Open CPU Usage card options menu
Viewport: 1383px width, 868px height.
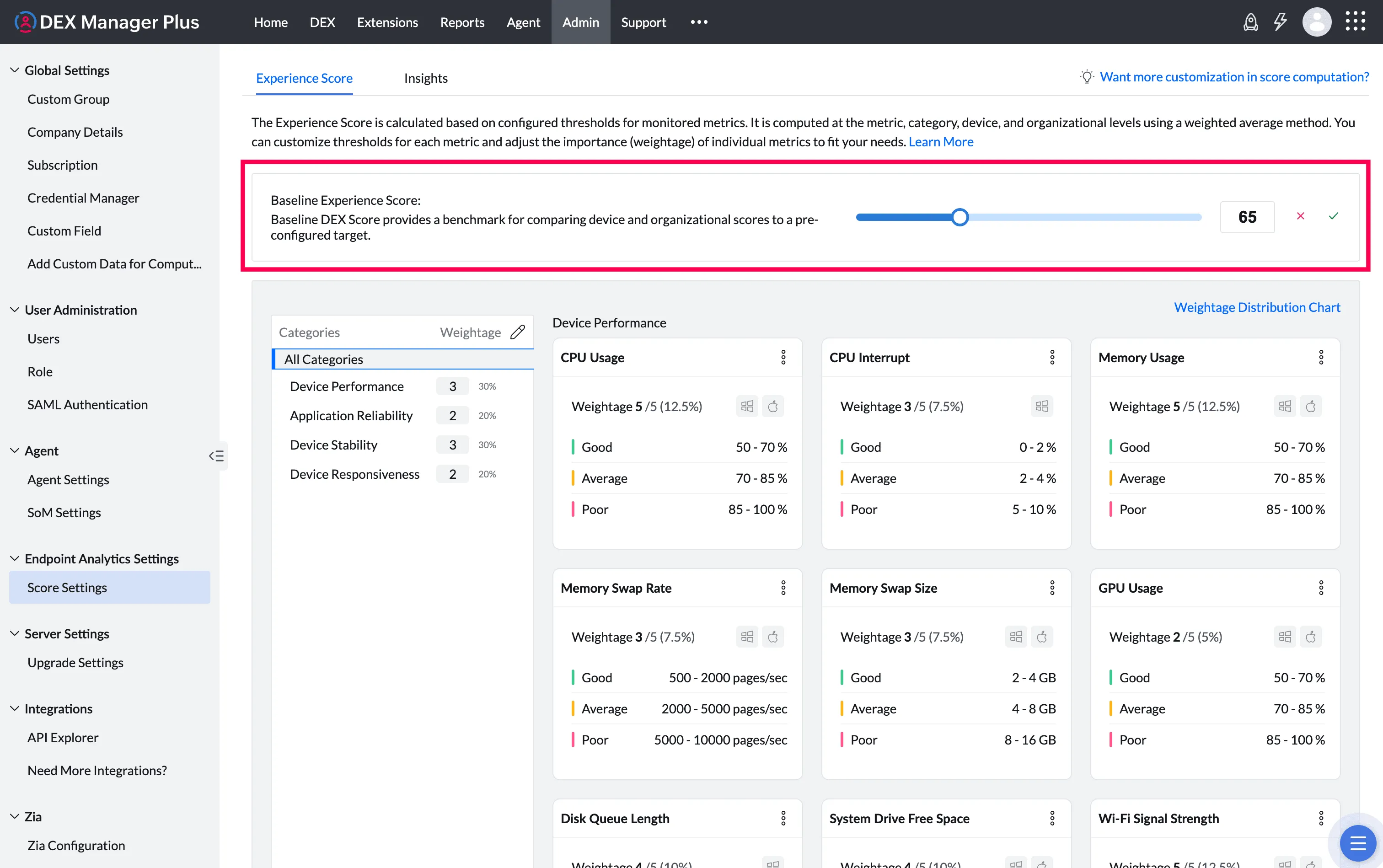point(783,358)
